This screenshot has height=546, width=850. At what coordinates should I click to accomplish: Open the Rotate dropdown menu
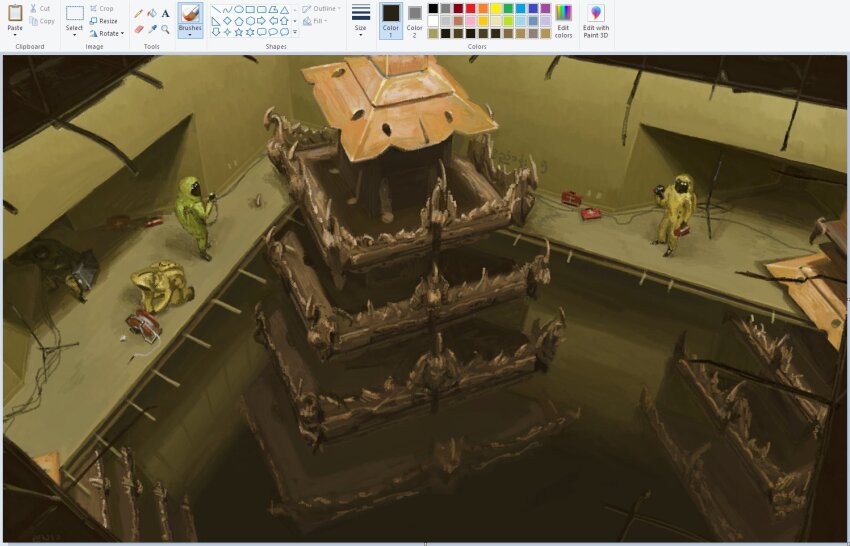[107, 33]
